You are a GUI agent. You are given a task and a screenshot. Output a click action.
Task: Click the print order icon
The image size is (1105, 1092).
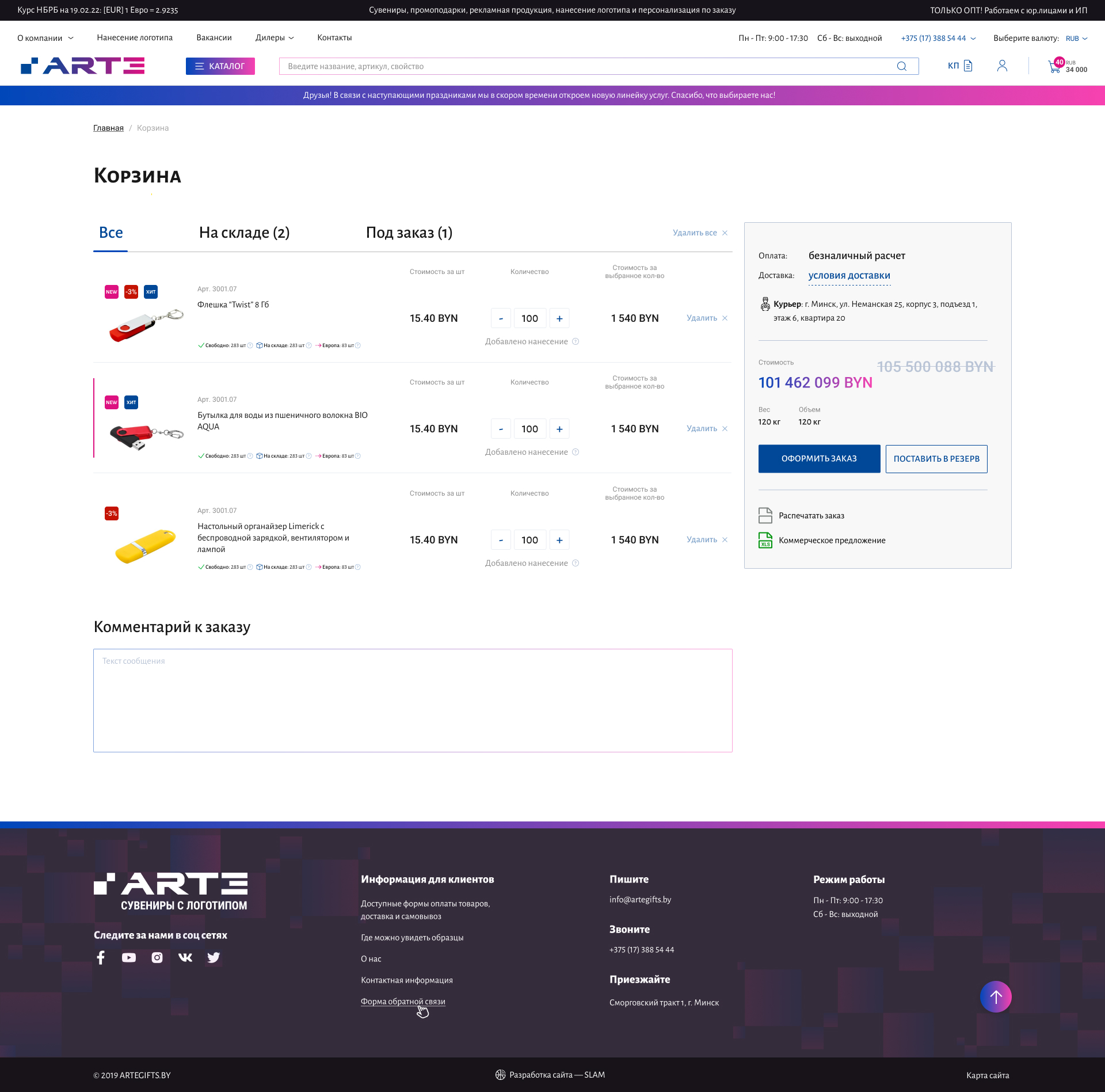click(x=765, y=515)
